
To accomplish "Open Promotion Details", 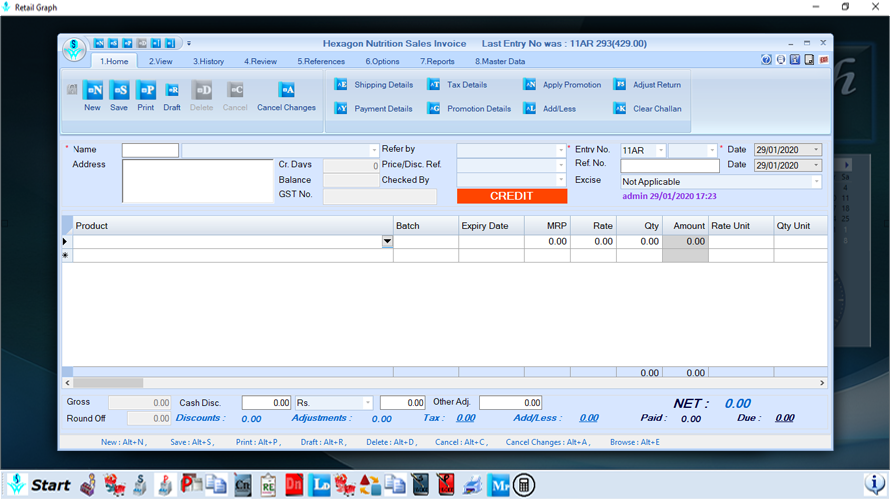I will click(469, 108).
